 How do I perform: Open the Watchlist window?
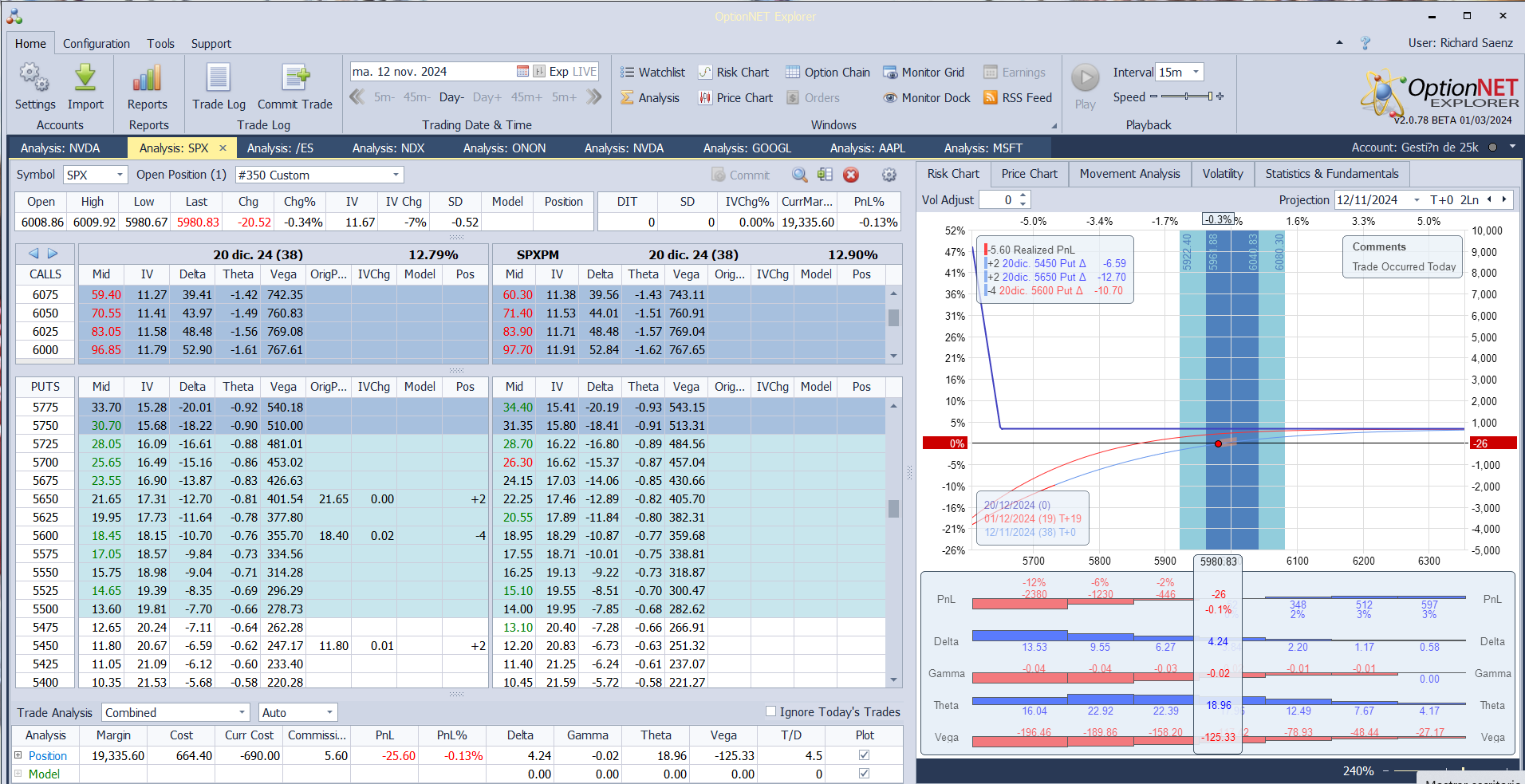pos(652,73)
